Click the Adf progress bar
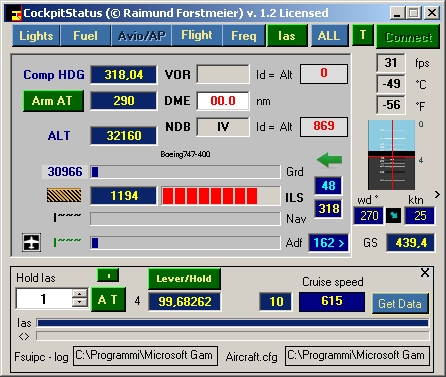Image resolution: width=446 pixels, height=377 pixels. 185,243
